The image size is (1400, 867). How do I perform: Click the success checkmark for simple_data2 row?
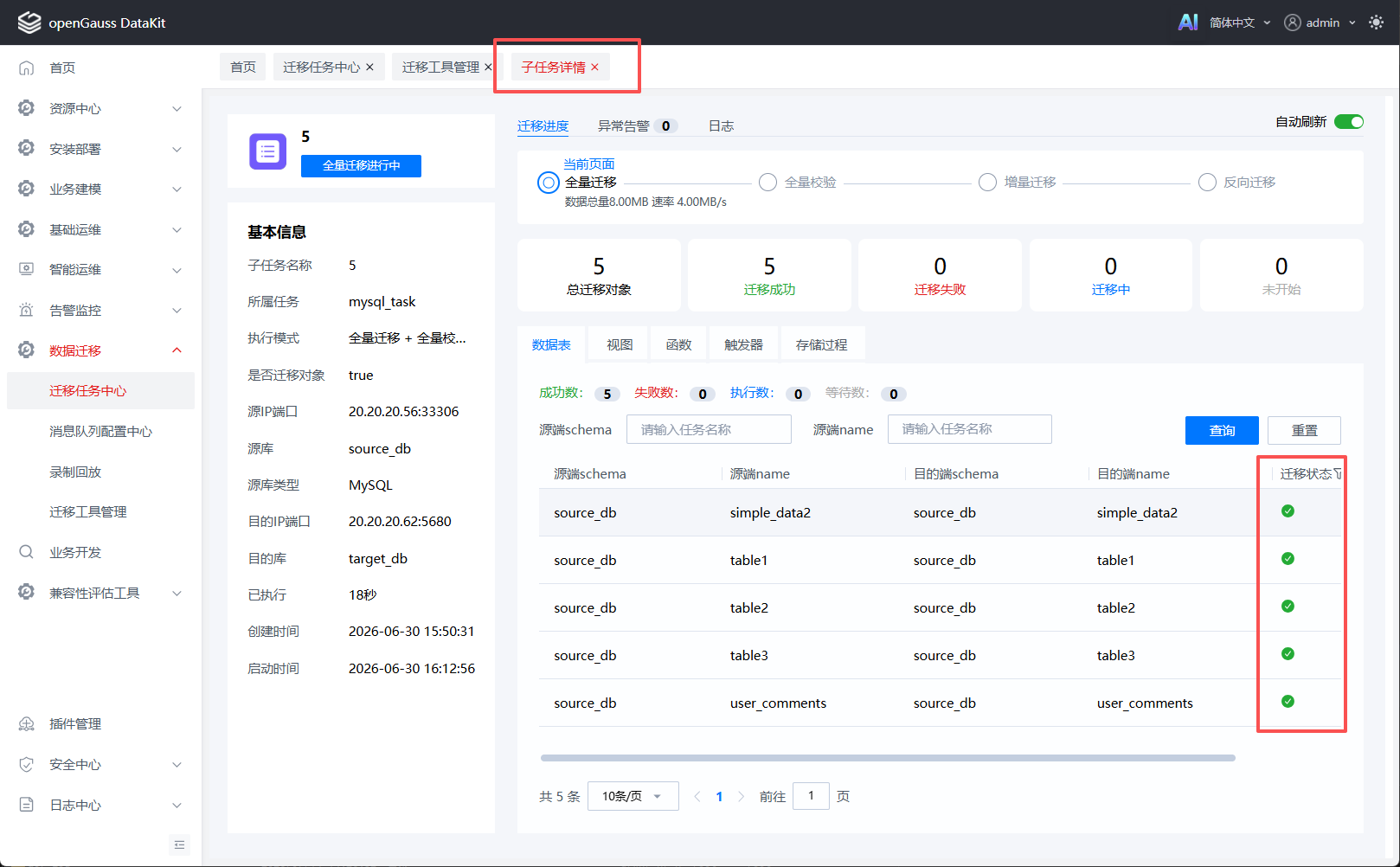1288,511
